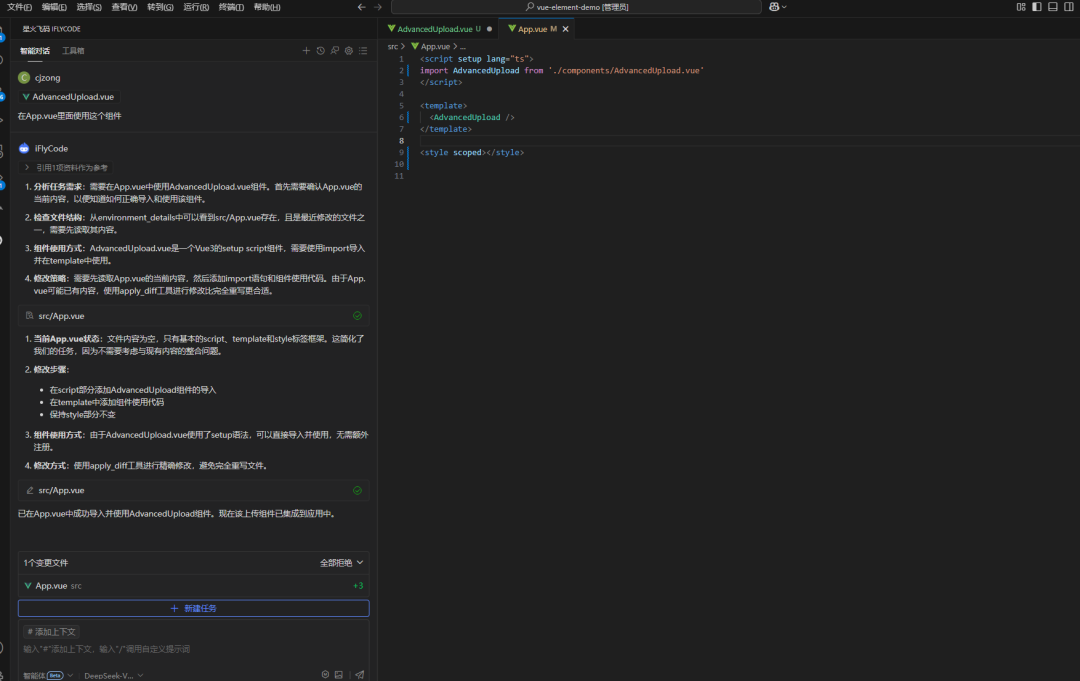Click the <style scoped> code line
The image size is (1080, 681).
coord(472,152)
